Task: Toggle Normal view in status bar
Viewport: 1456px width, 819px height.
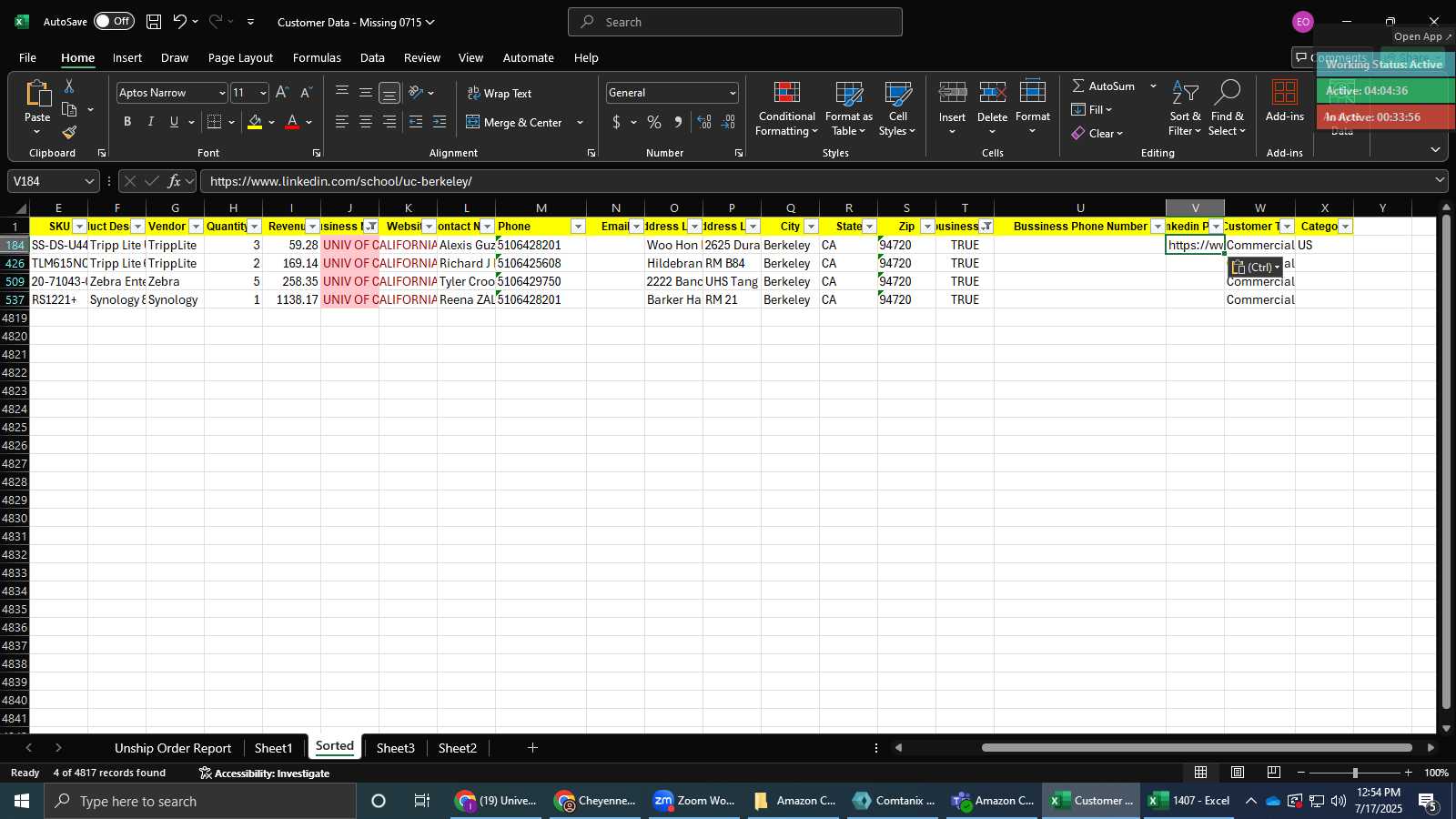Action: point(1201,773)
